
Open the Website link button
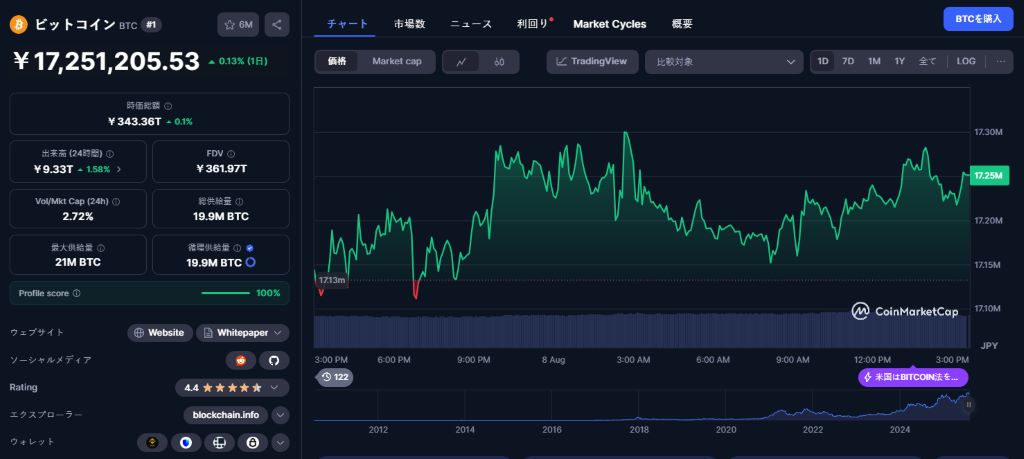(160, 333)
